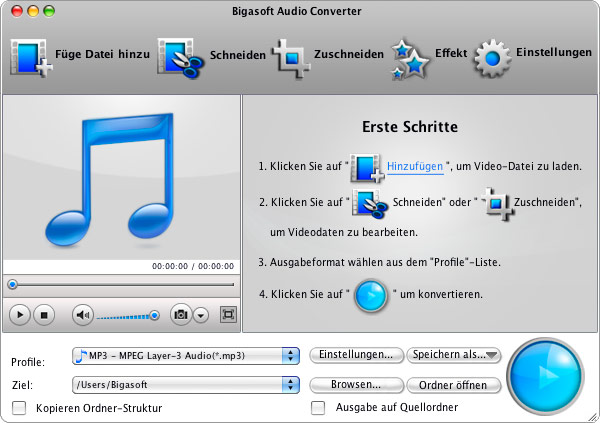Click the window resize grip corner

tap(593, 417)
